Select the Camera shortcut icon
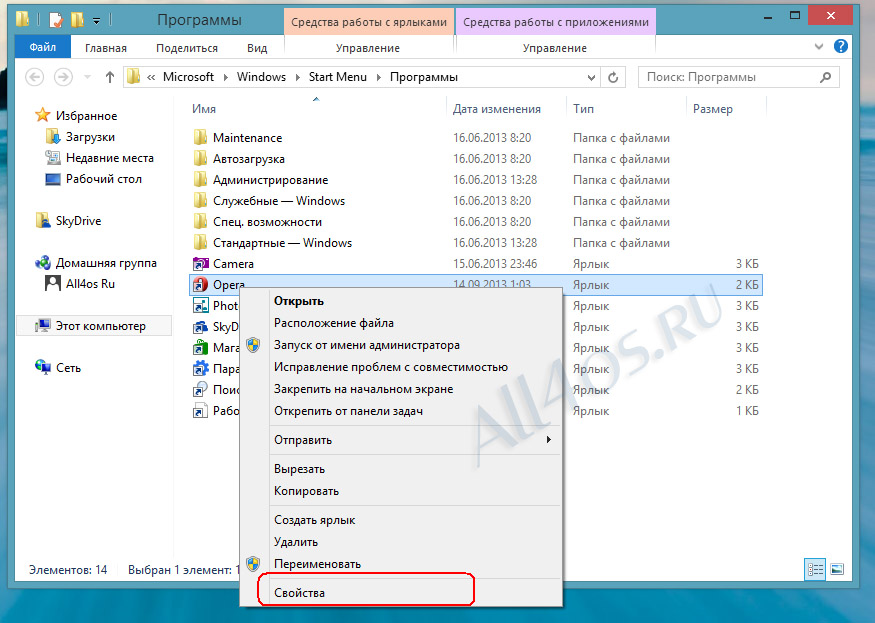The width and height of the screenshot is (875, 623). (200, 263)
